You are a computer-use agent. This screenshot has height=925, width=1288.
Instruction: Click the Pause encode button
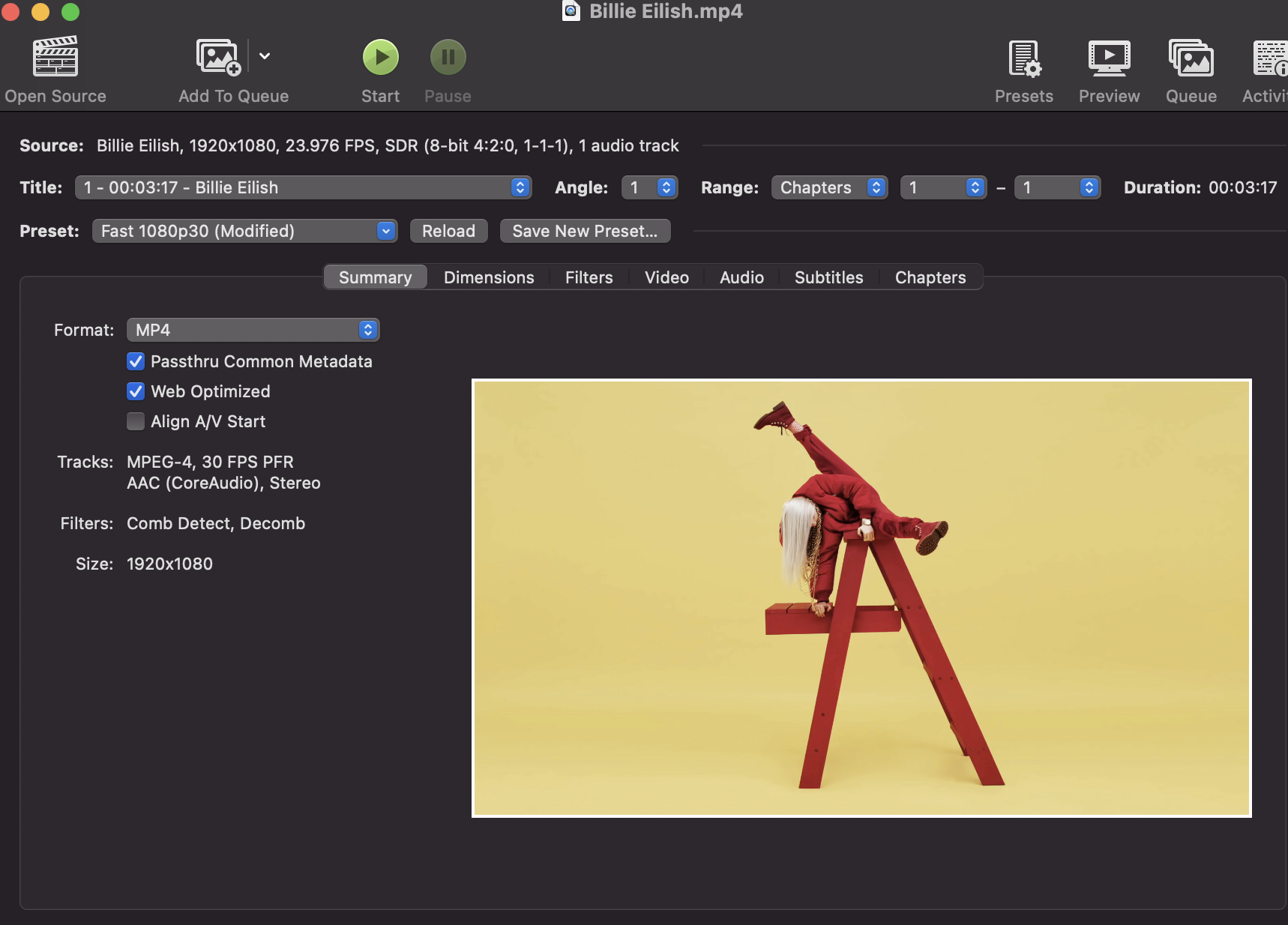(448, 57)
